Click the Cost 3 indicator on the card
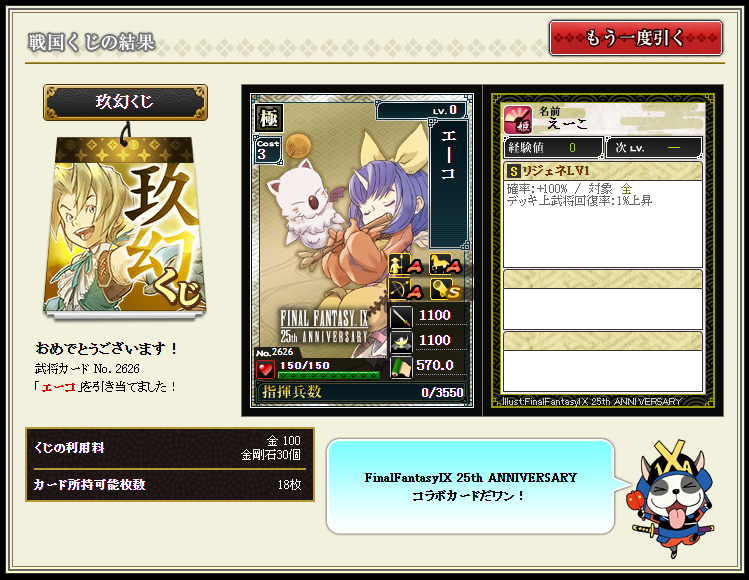 [x=268, y=150]
